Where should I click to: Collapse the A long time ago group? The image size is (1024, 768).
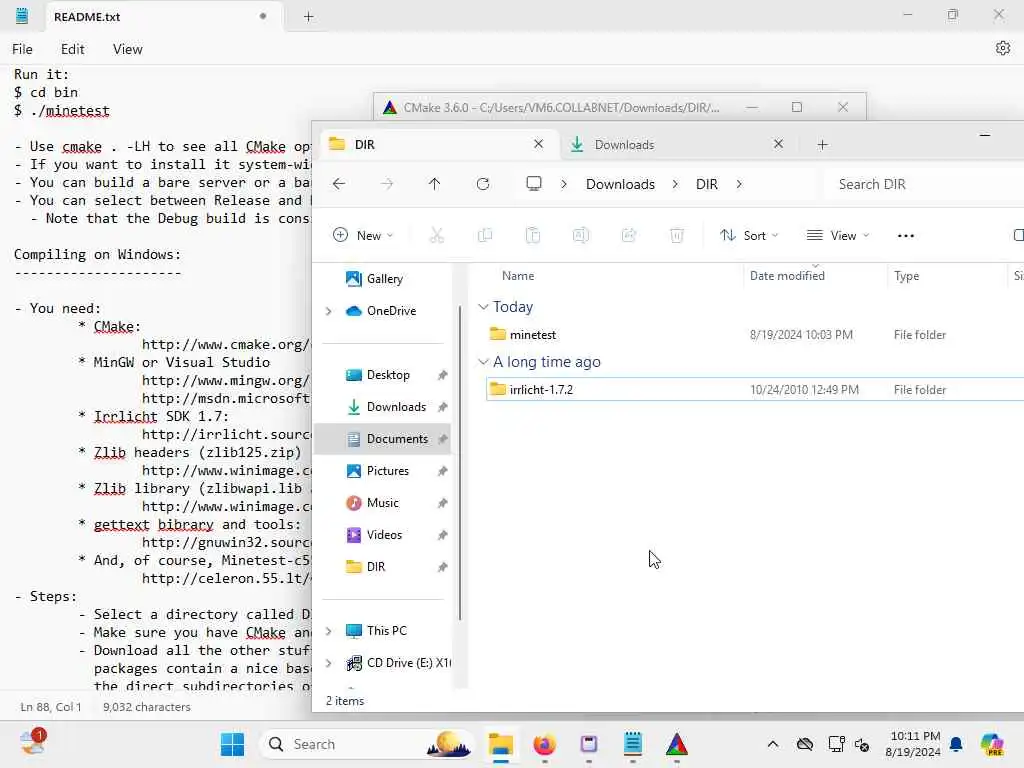pyautogui.click(x=483, y=361)
